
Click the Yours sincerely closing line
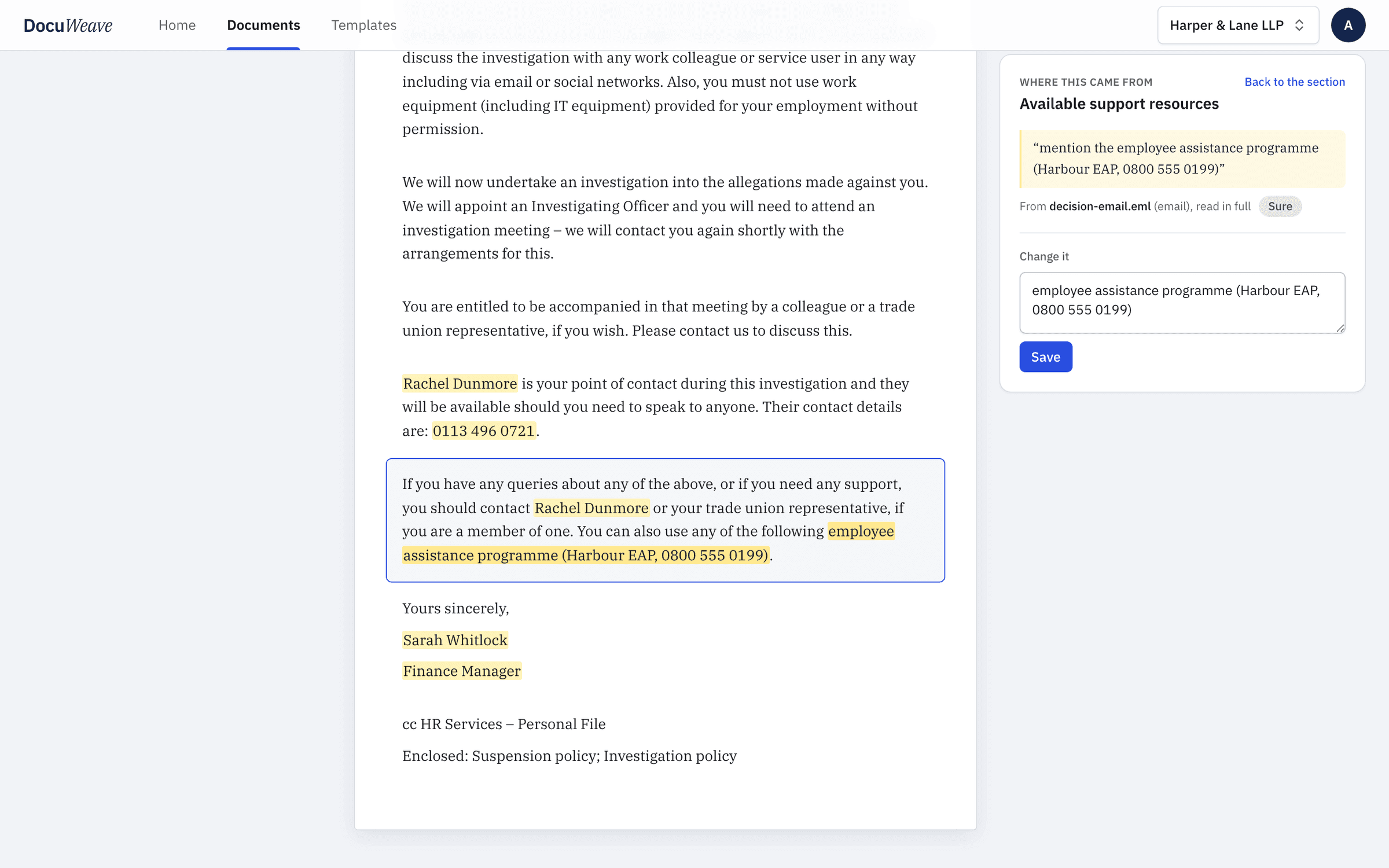tap(455, 608)
